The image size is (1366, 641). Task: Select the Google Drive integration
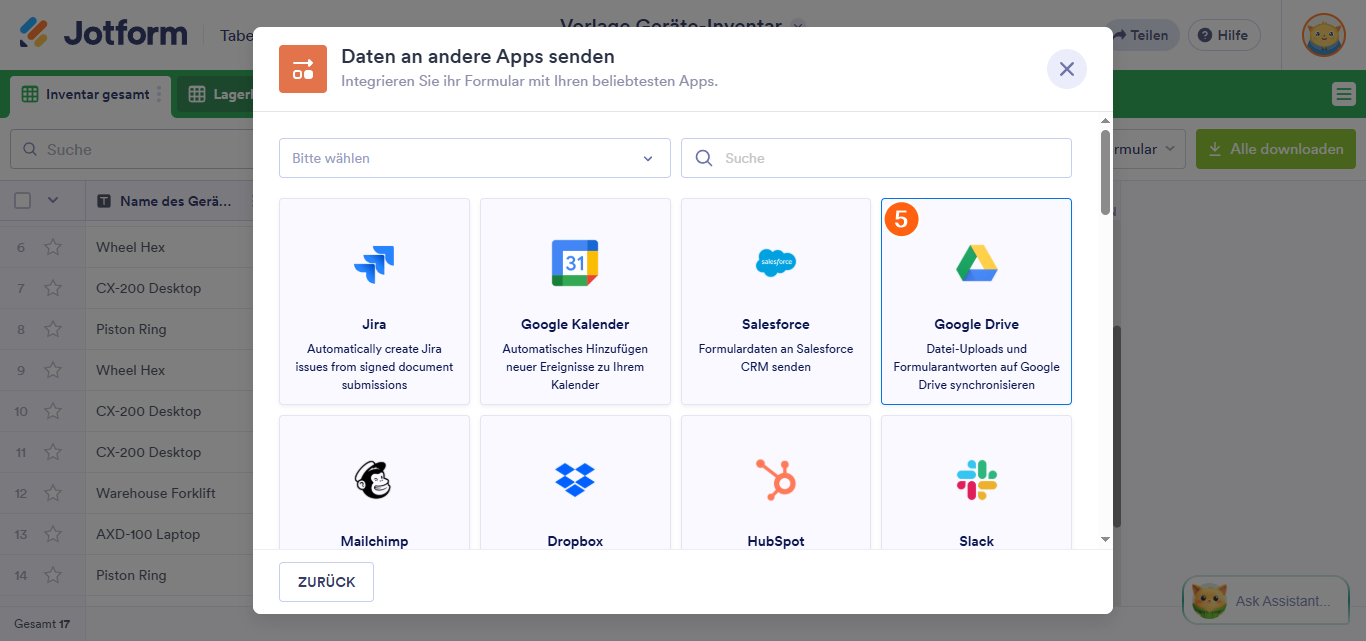click(x=976, y=263)
